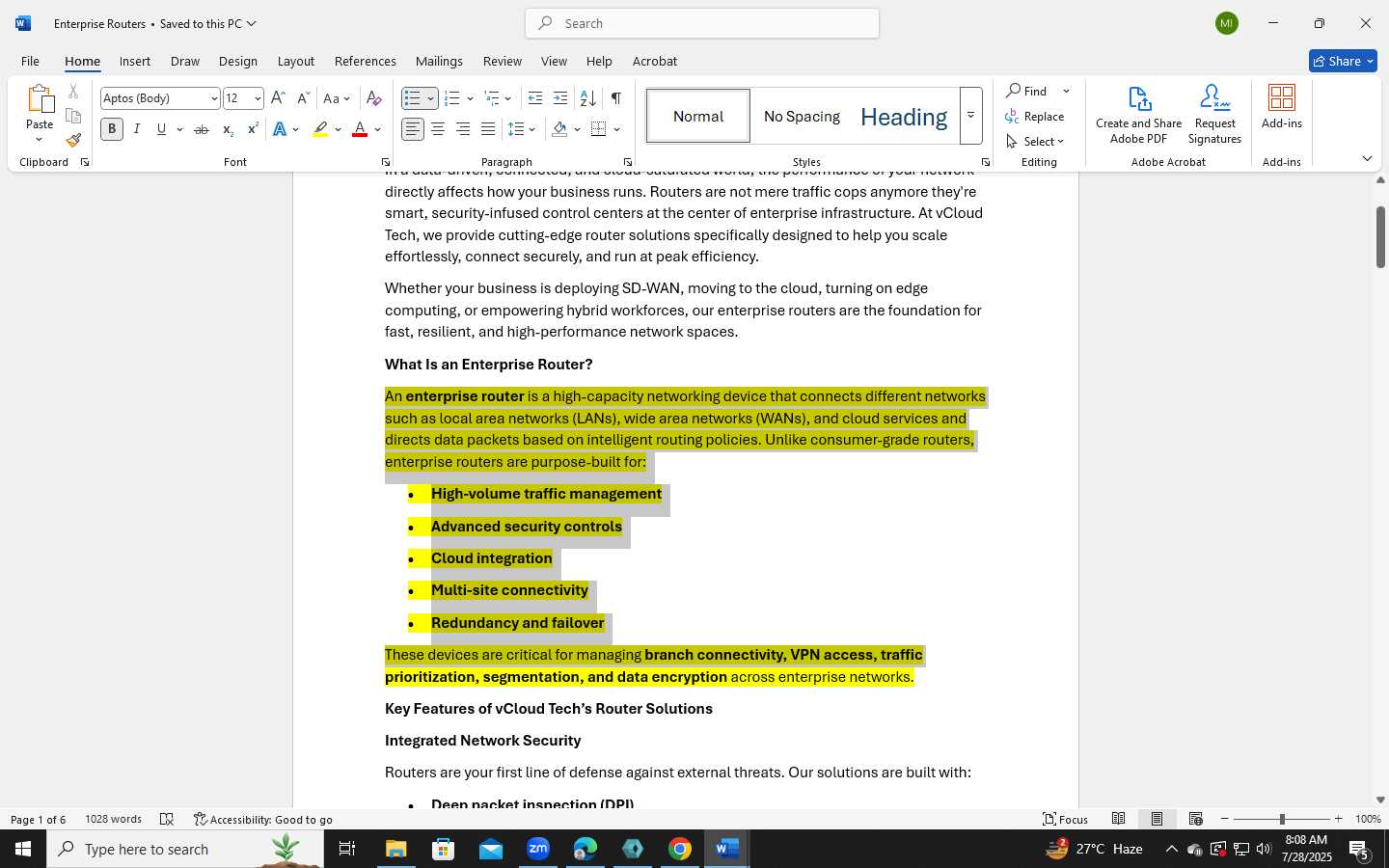Switch to the Insert tab

pos(135,61)
